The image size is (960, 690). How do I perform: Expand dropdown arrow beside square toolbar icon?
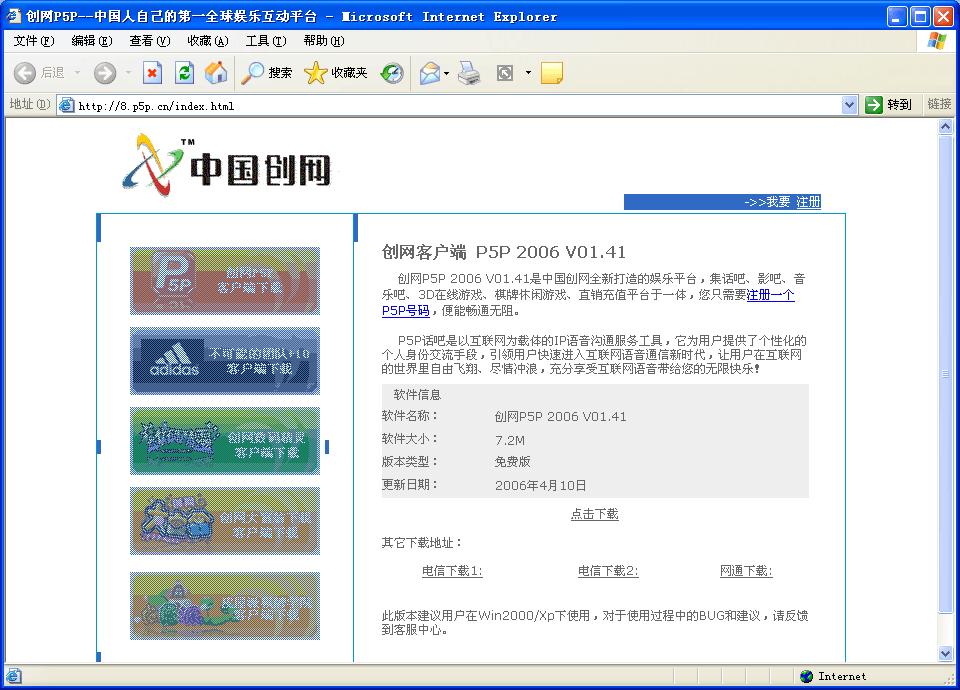[528, 73]
